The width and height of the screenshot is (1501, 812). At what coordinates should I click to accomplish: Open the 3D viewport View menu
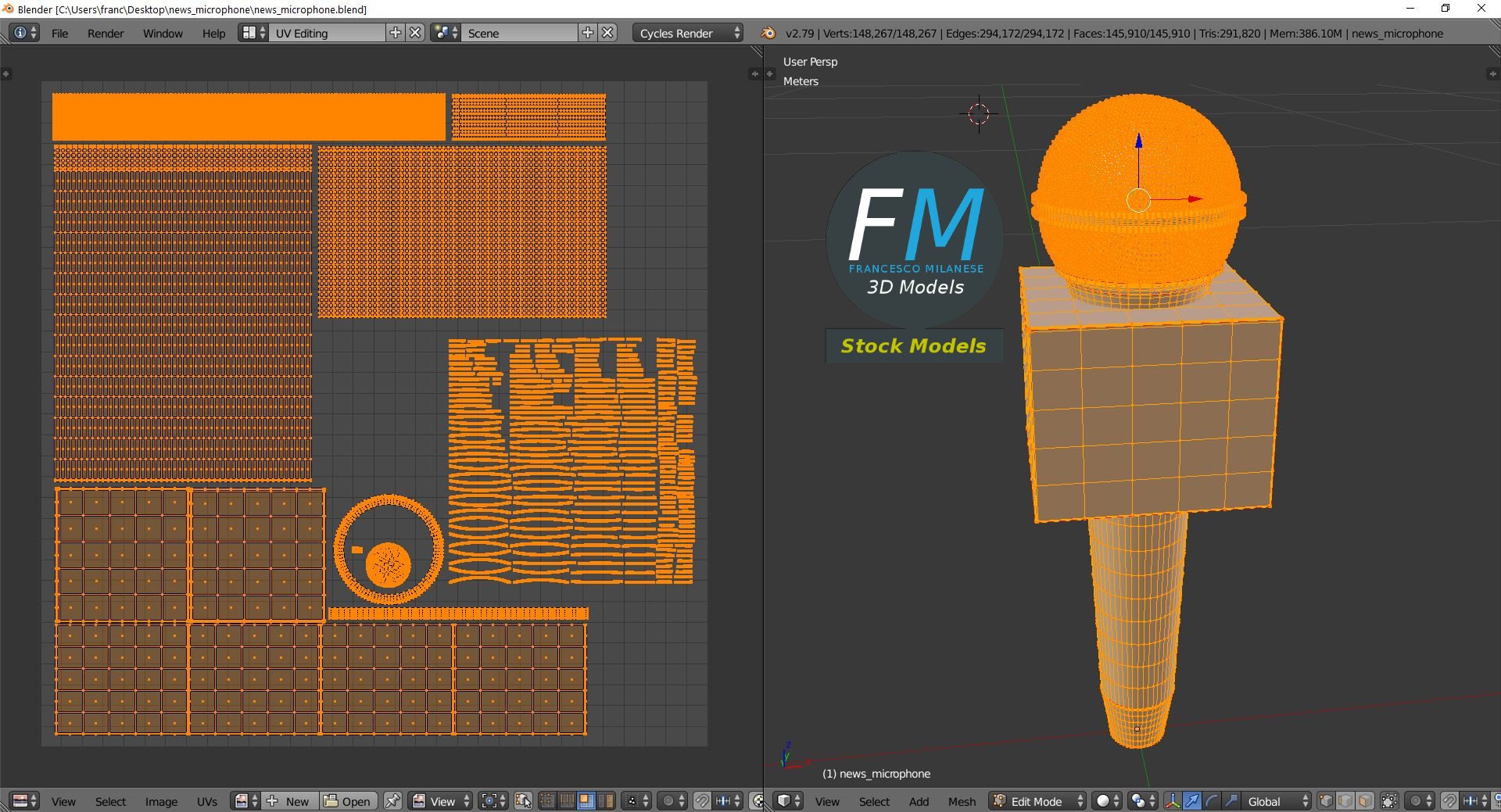(827, 802)
